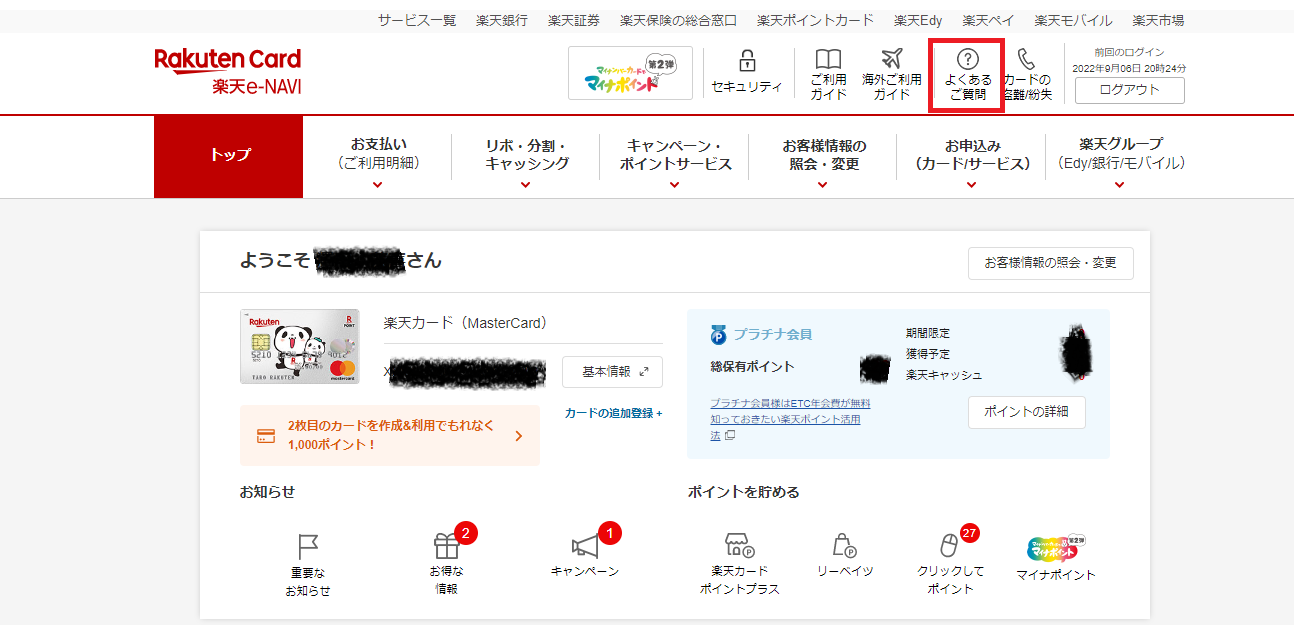Viewport: 1294px width, 625px height.
Task: Expand the お申込み(カード/サービス) menu
Action: 972,163
